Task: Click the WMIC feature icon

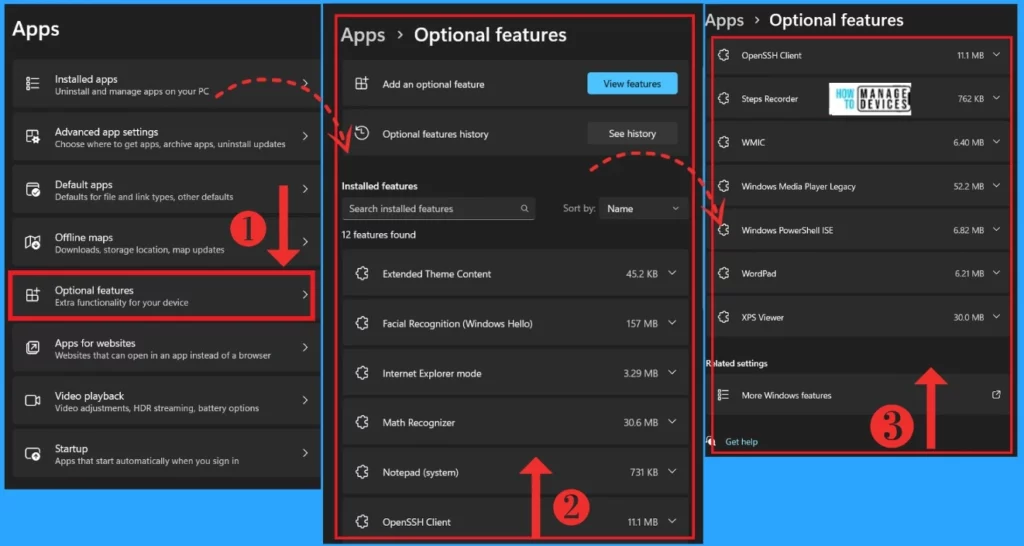Action: coord(724,142)
